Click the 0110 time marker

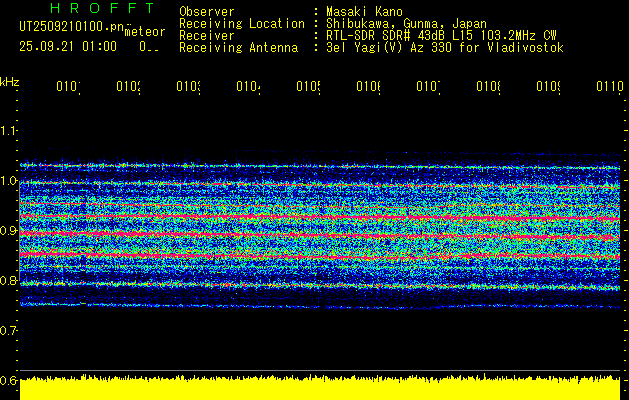click(x=609, y=87)
